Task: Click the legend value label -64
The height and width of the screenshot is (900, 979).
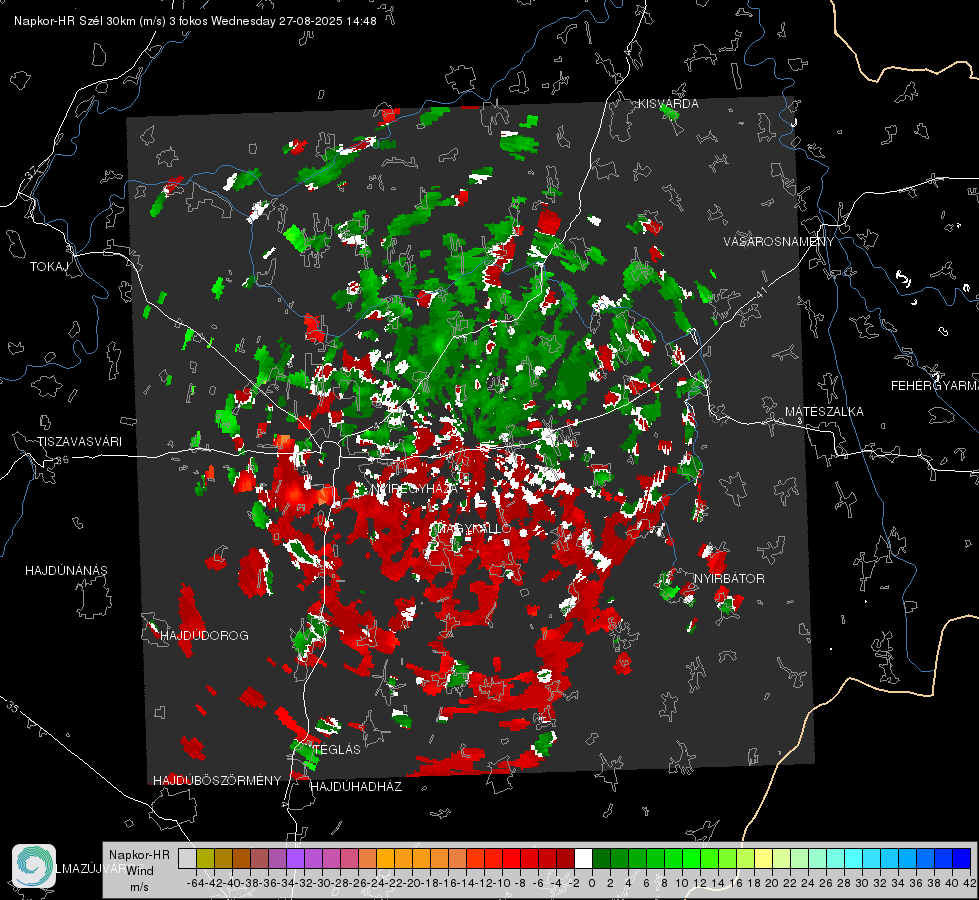Action: (196, 883)
